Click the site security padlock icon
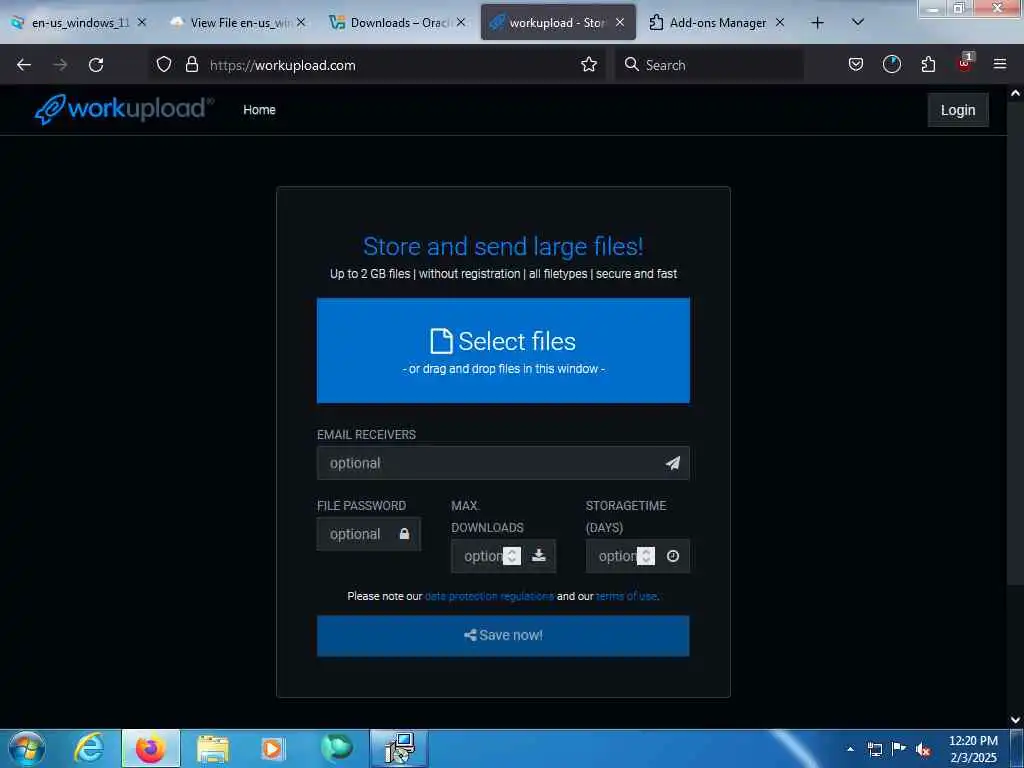This screenshot has width=1024, height=768. [x=191, y=65]
